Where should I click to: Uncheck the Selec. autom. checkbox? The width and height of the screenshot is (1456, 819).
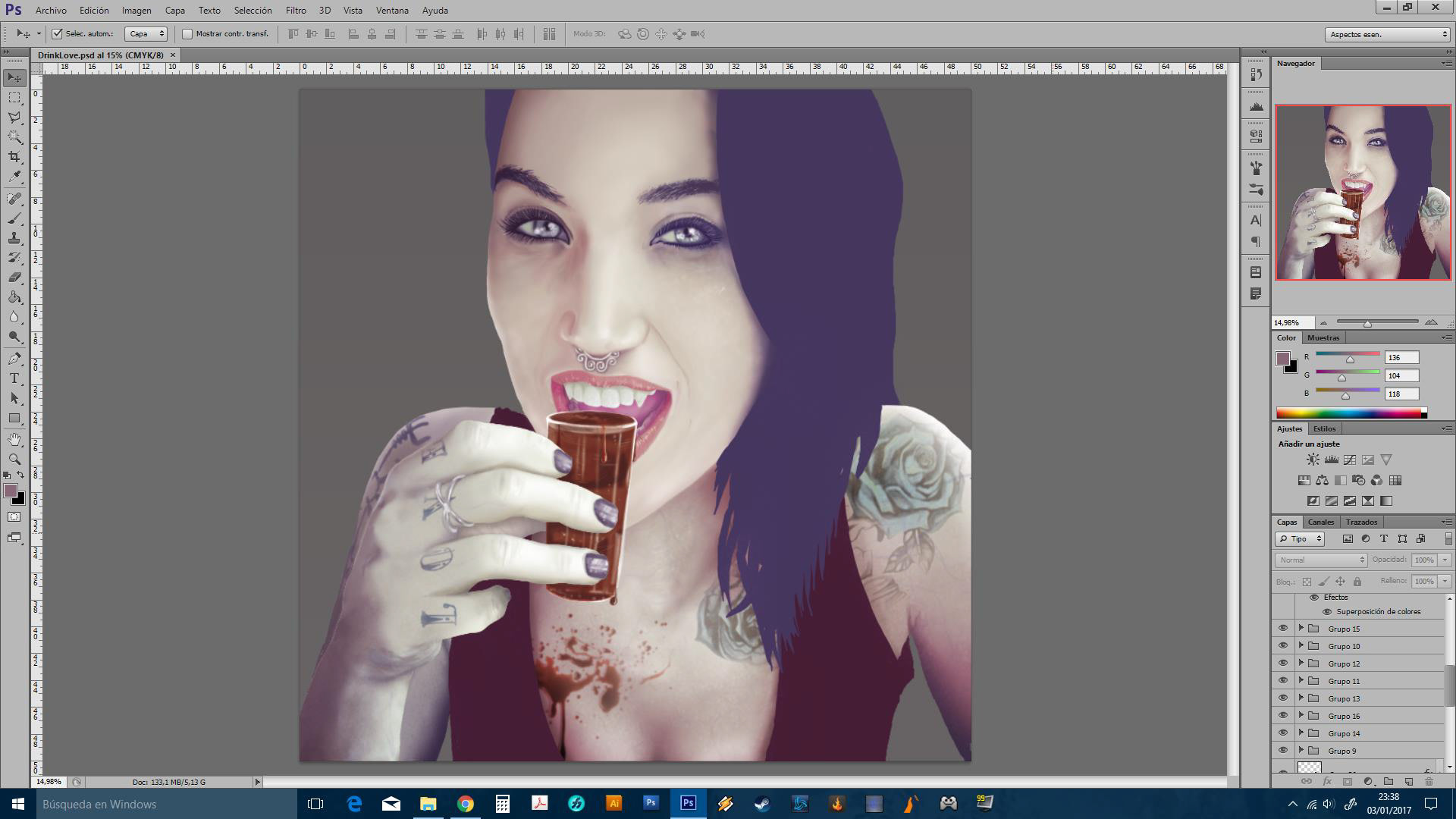58,33
